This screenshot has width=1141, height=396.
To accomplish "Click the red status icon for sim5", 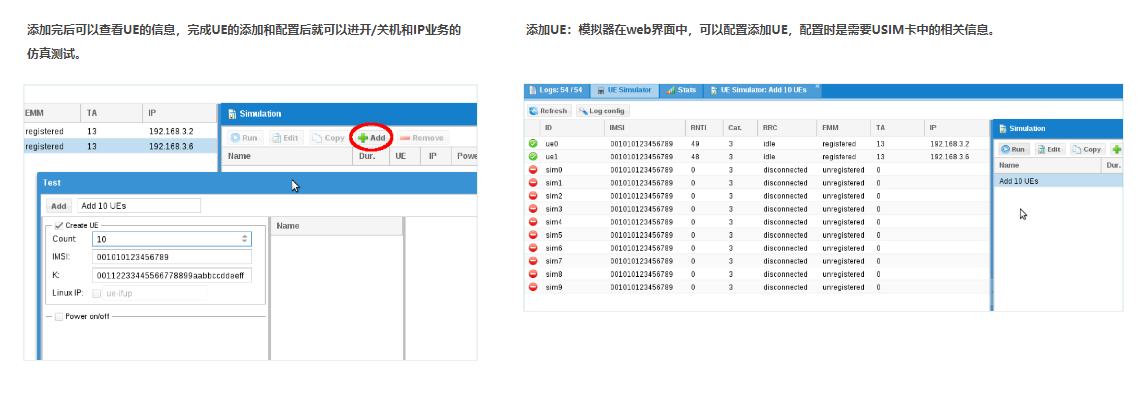I will (533, 235).
